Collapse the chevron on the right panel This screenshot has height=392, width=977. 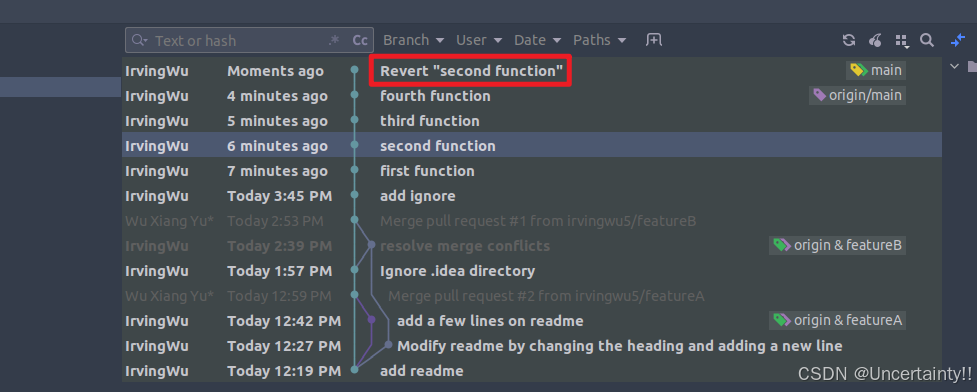pos(955,66)
